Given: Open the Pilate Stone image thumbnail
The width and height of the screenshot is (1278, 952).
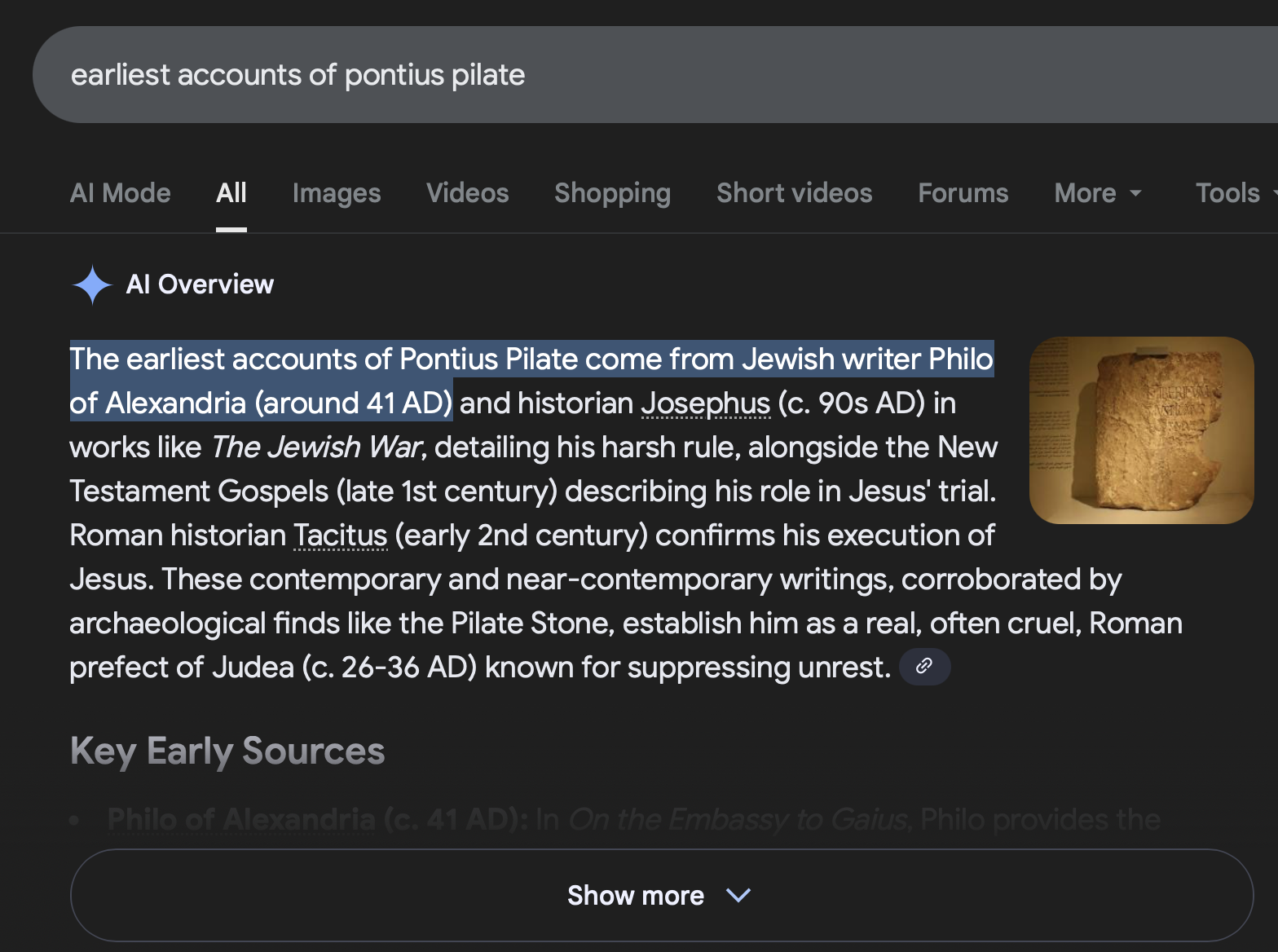Looking at the screenshot, I should click(1141, 430).
